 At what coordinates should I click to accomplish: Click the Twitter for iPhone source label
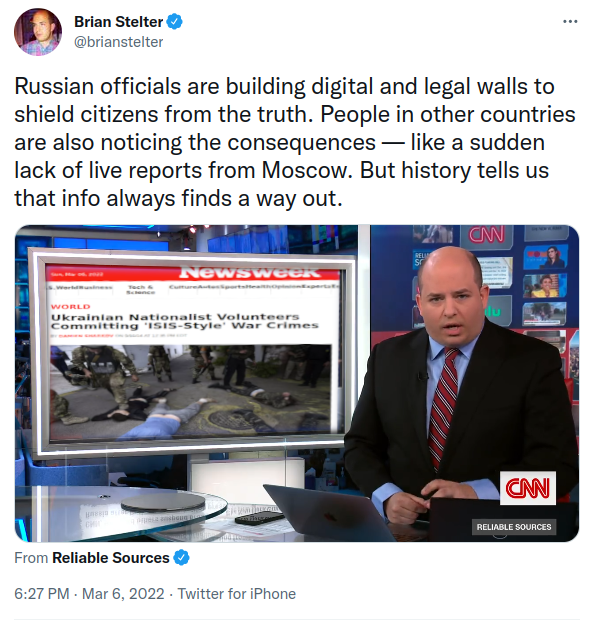click(237, 594)
